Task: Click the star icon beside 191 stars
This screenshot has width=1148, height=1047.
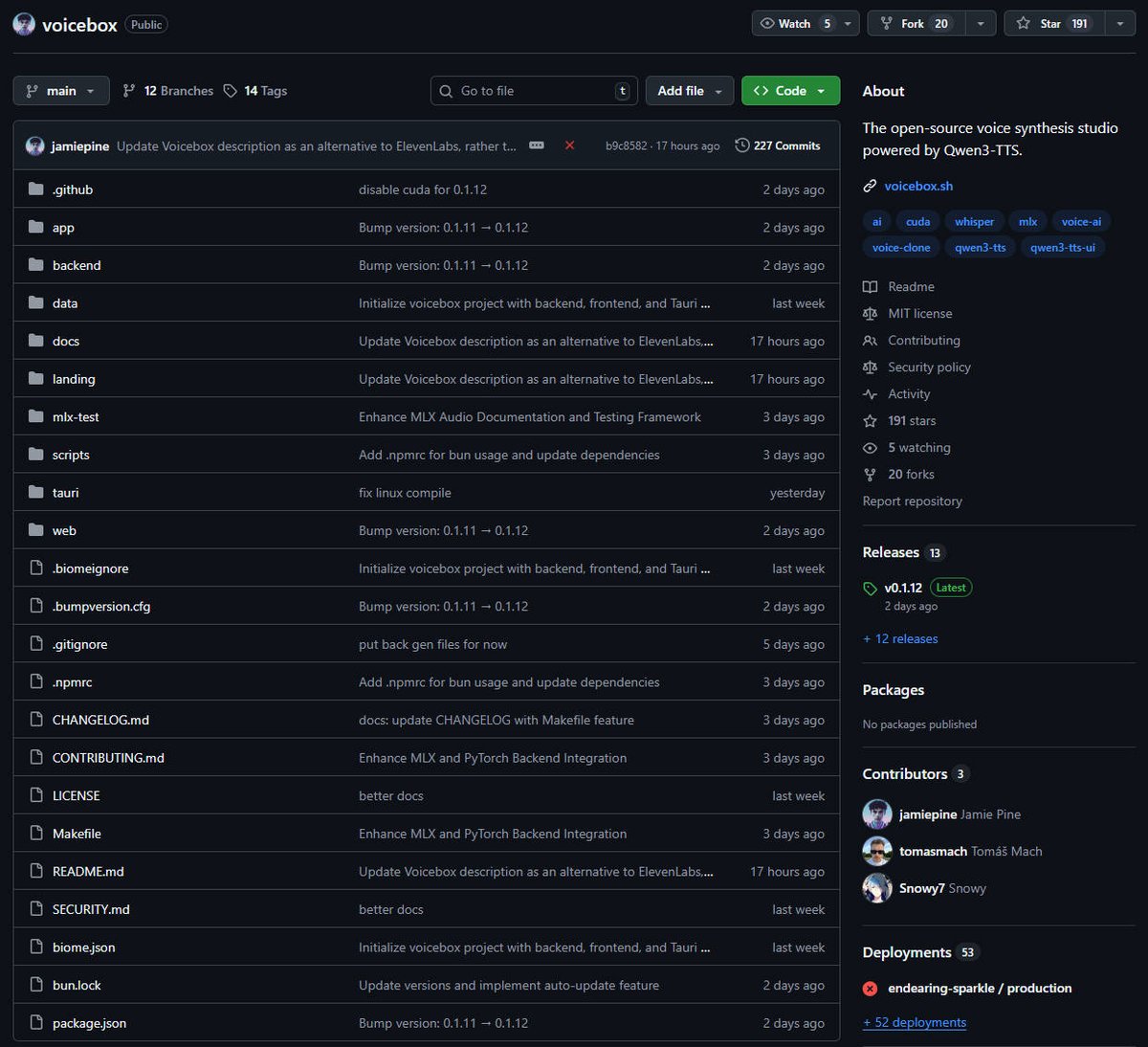Action: tap(870, 420)
